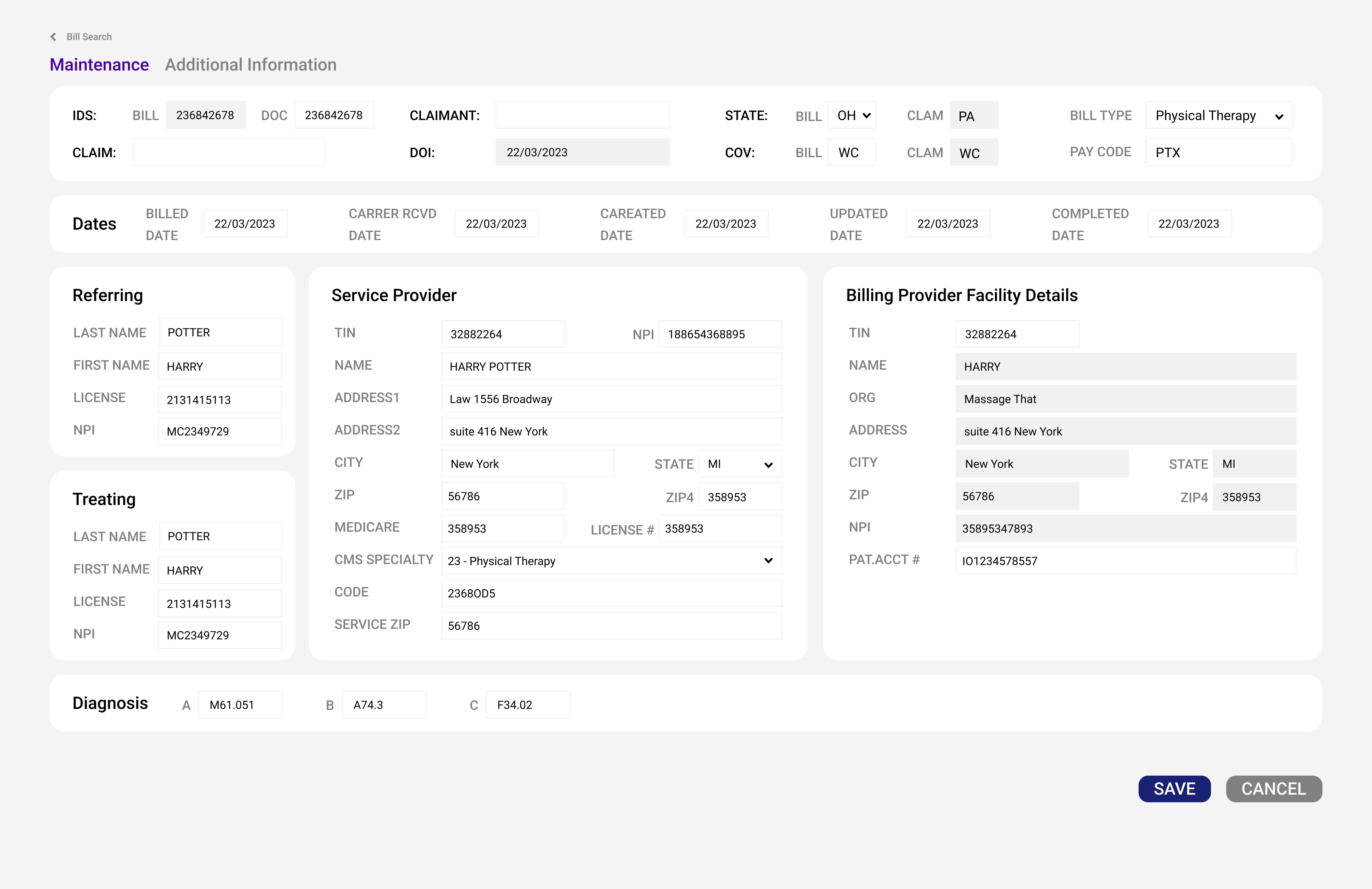Image resolution: width=1372 pixels, height=889 pixels.
Task: Click the ORG field Massage That
Action: coord(1126,399)
